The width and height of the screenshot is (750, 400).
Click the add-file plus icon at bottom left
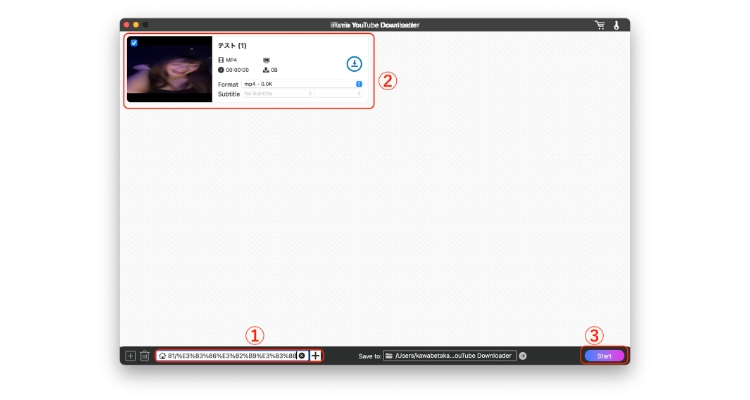(130, 356)
